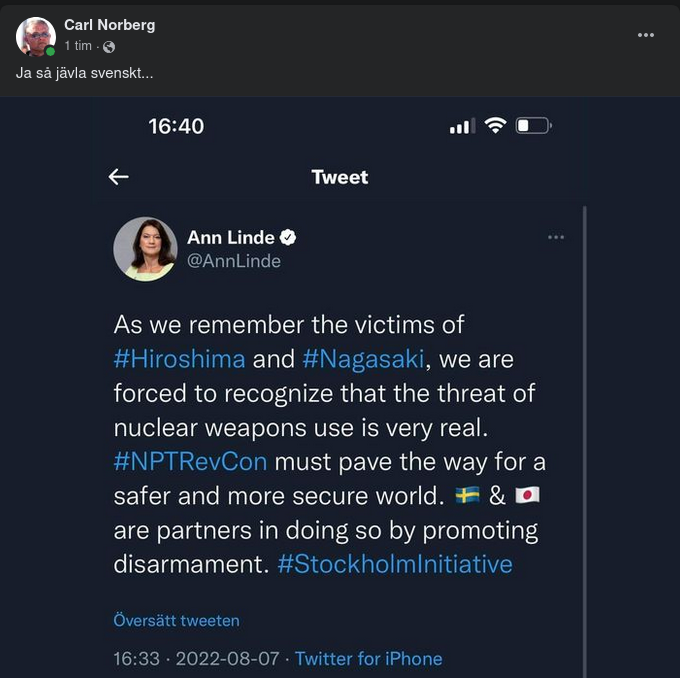This screenshot has width=680, height=678.
Task: Click the Swedish flag emoji
Action: [x=467, y=497]
